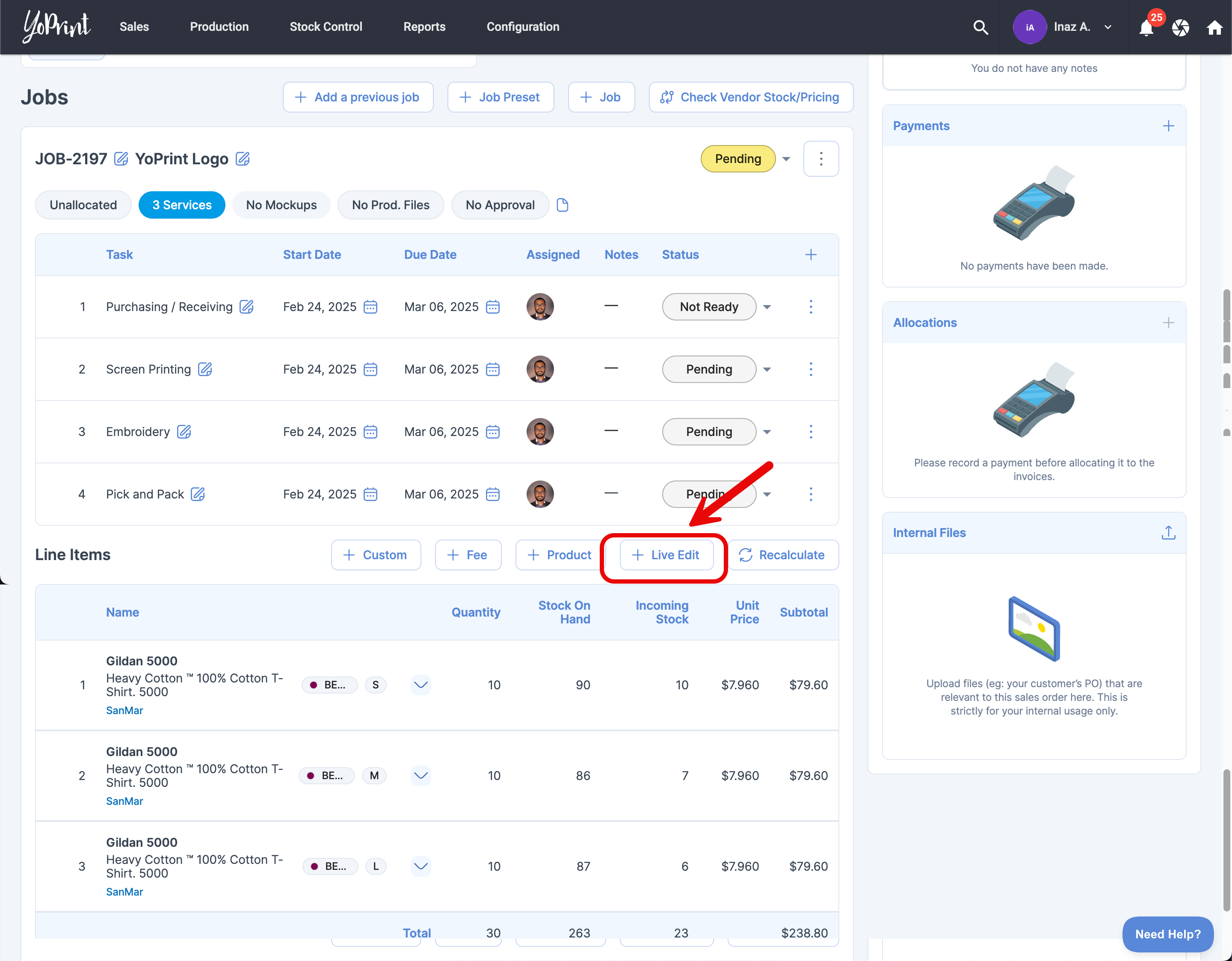Open due date calendar for Embroidery
Image resolution: width=1232 pixels, height=961 pixels.
(493, 432)
